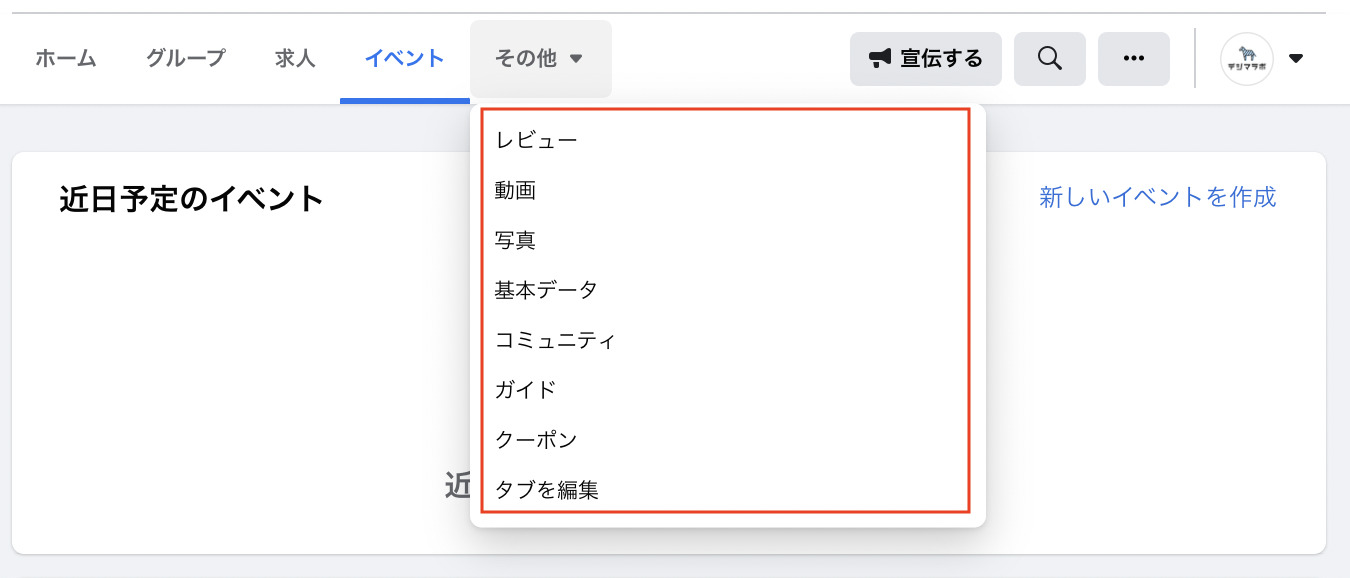Open ガイド from the dropdown
Viewport: 1350px width, 578px height.
point(525,390)
